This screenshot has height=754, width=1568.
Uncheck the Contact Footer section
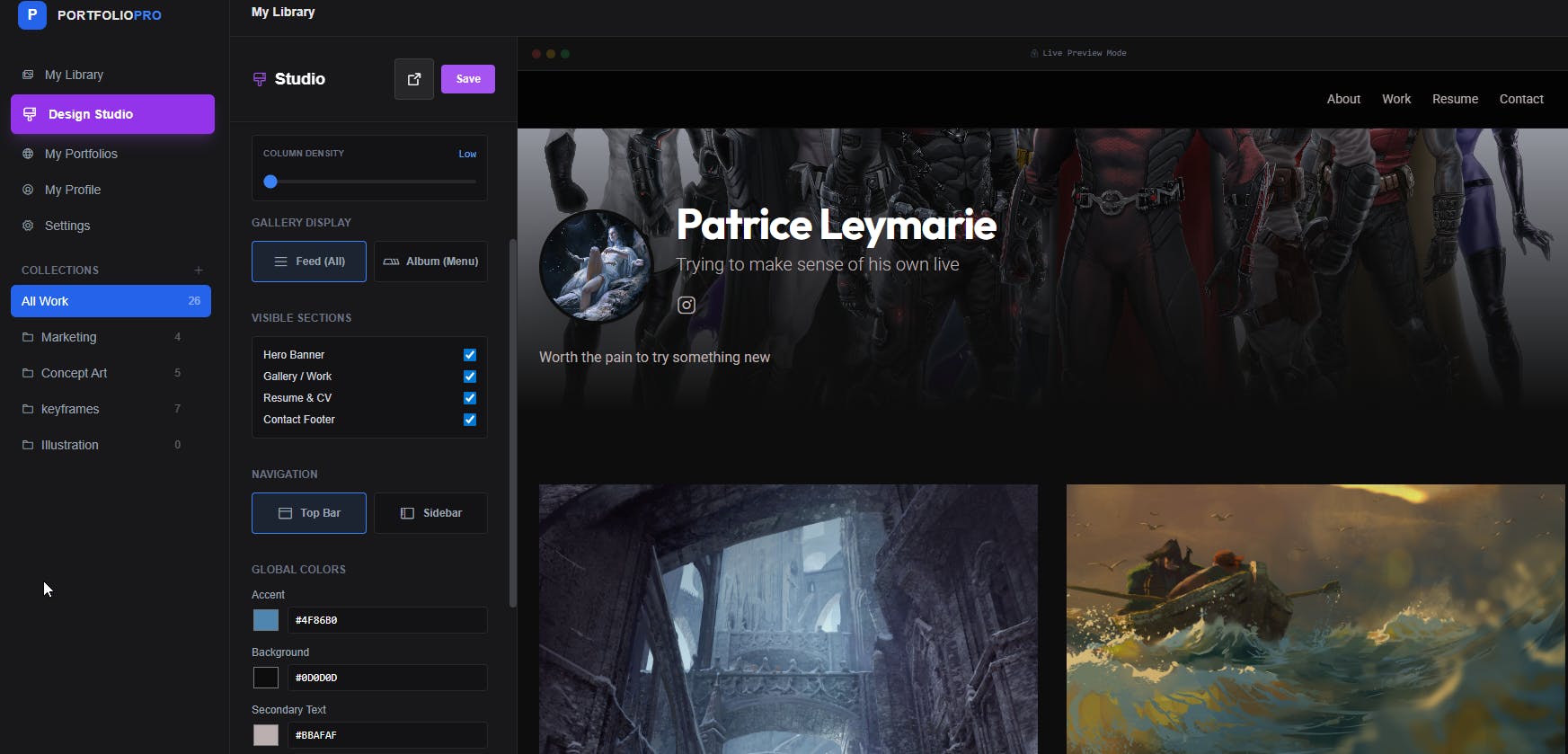[x=470, y=420]
